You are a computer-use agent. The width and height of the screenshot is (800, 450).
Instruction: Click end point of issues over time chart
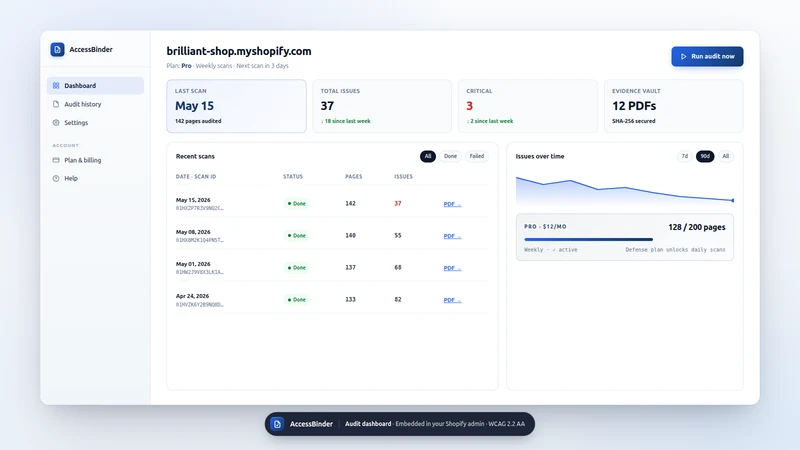click(x=733, y=201)
